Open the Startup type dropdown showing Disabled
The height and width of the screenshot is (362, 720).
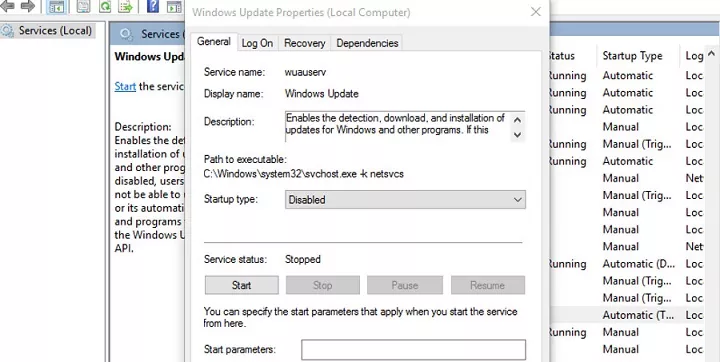pyautogui.click(x=405, y=200)
